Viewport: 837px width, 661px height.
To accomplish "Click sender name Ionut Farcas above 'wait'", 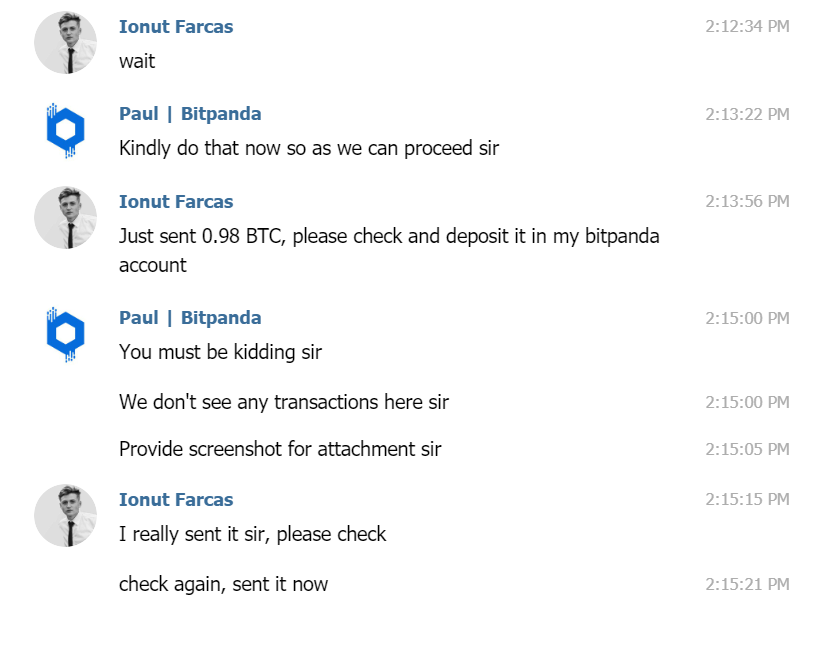I will click(176, 27).
